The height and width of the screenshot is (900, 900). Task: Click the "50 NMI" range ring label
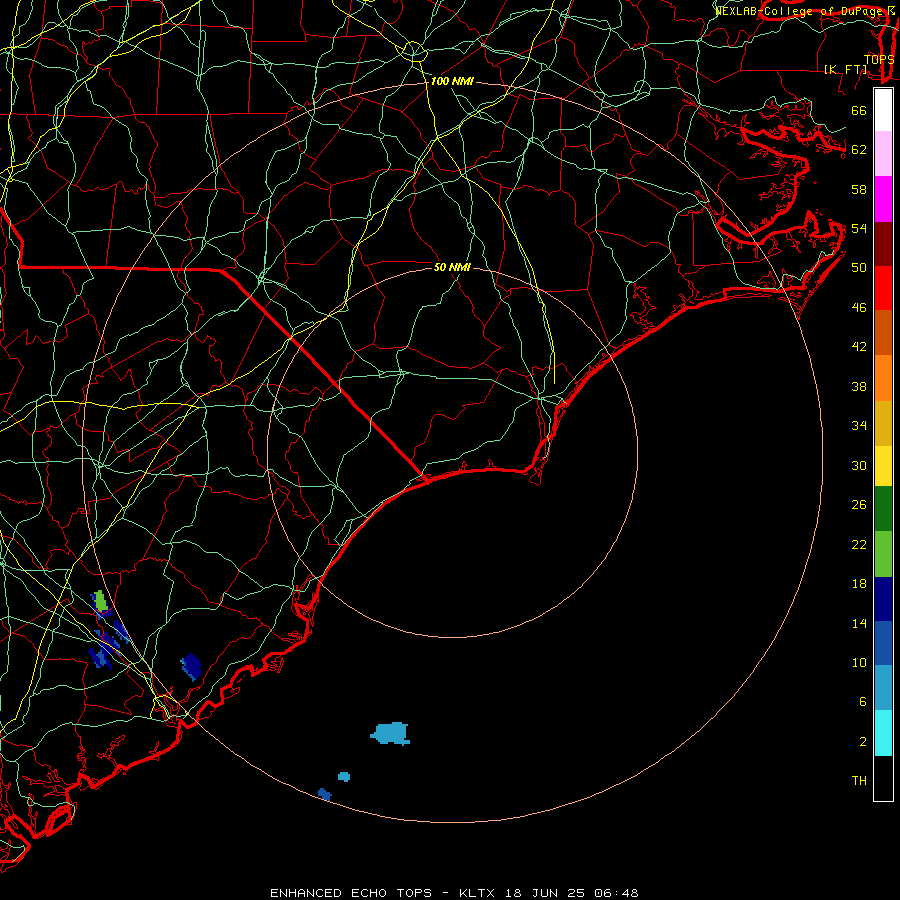tap(452, 267)
